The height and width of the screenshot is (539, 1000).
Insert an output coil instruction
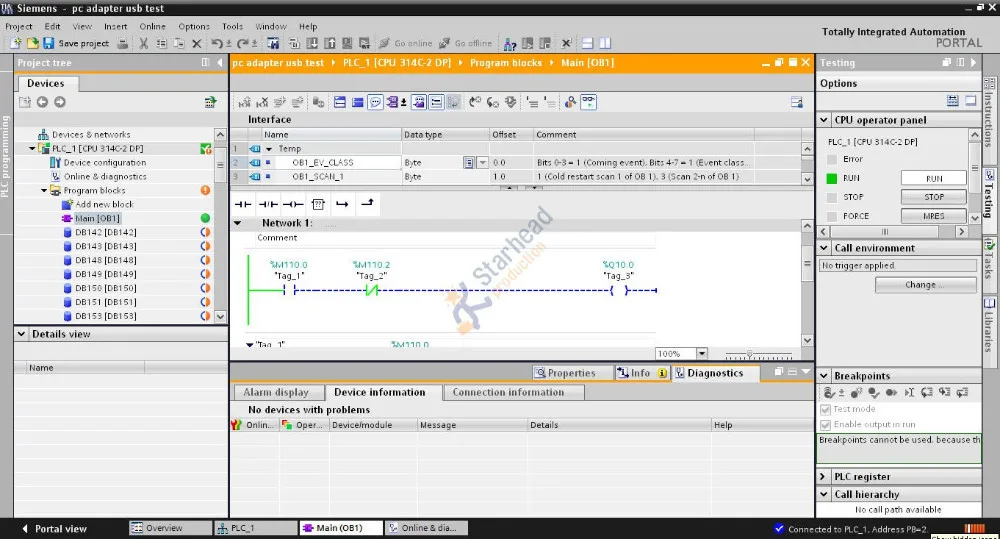click(x=293, y=204)
